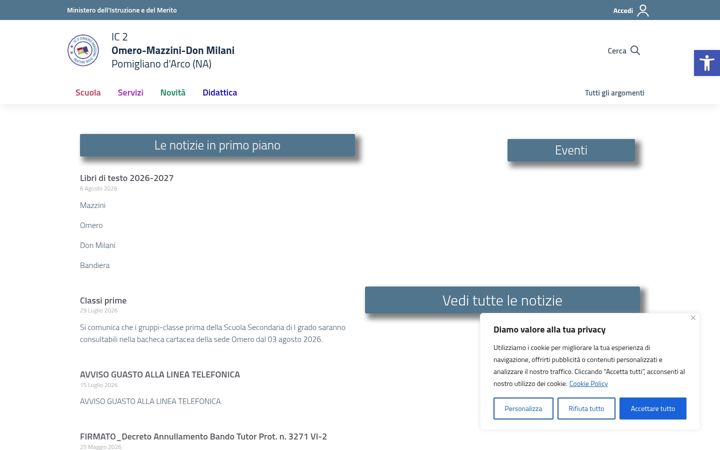This screenshot has width=720, height=450.
Task: Click Diamo valore alla tua privacy heading
Action: pyautogui.click(x=549, y=330)
